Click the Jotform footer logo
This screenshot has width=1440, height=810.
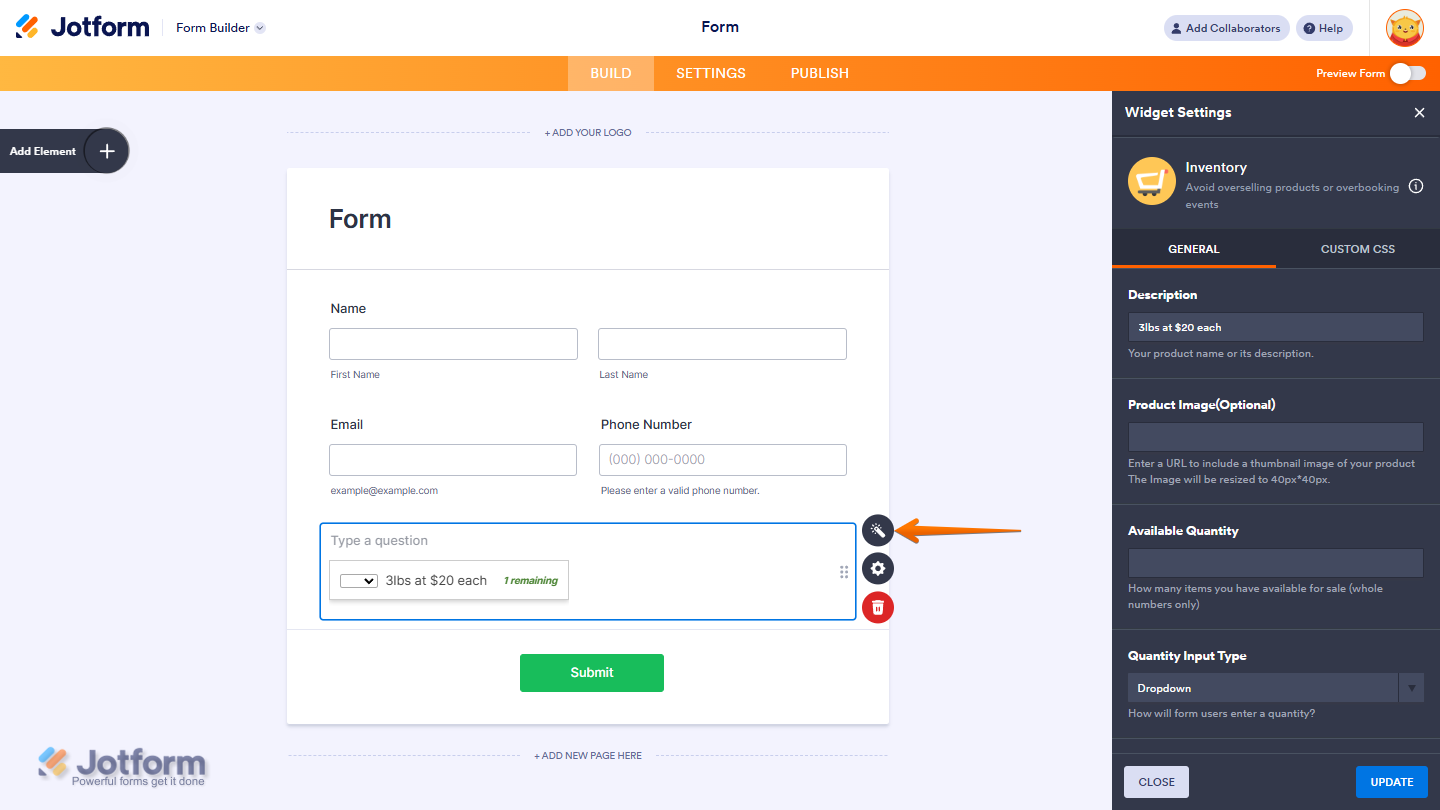[122, 766]
